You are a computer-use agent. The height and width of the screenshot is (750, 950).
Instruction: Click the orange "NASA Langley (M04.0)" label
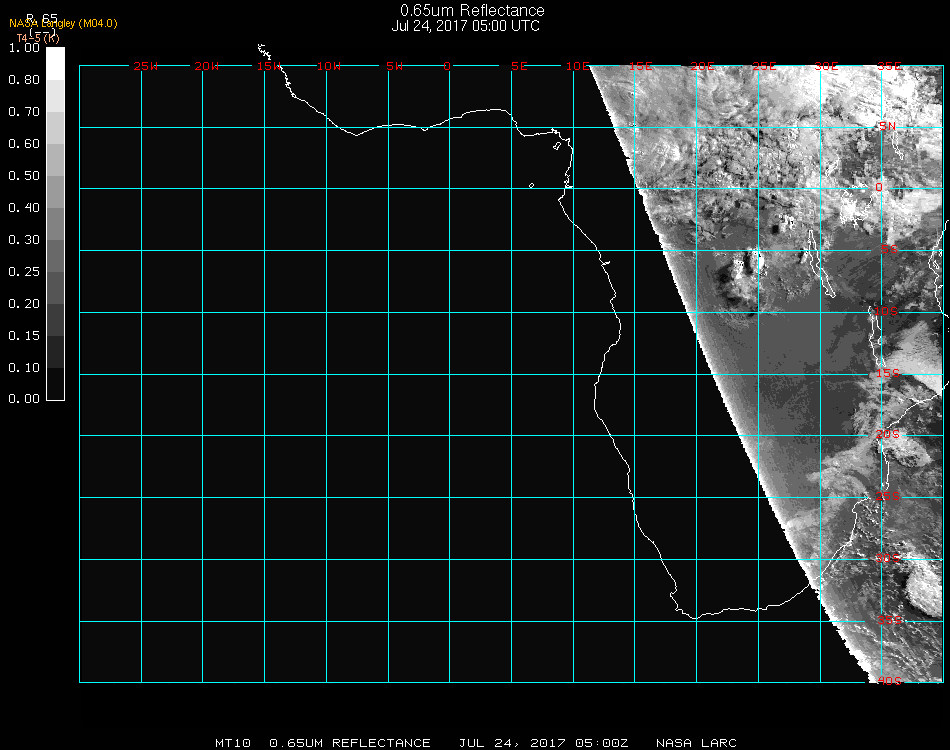tap(63, 23)
